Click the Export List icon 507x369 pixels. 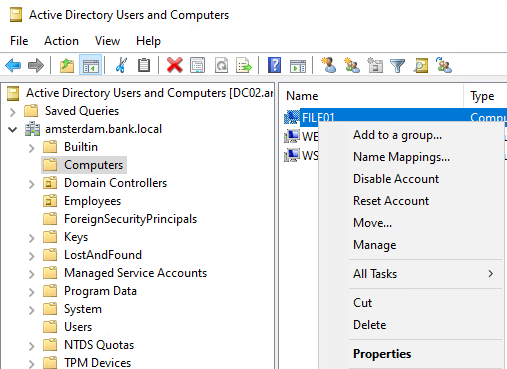pos(244,65)
